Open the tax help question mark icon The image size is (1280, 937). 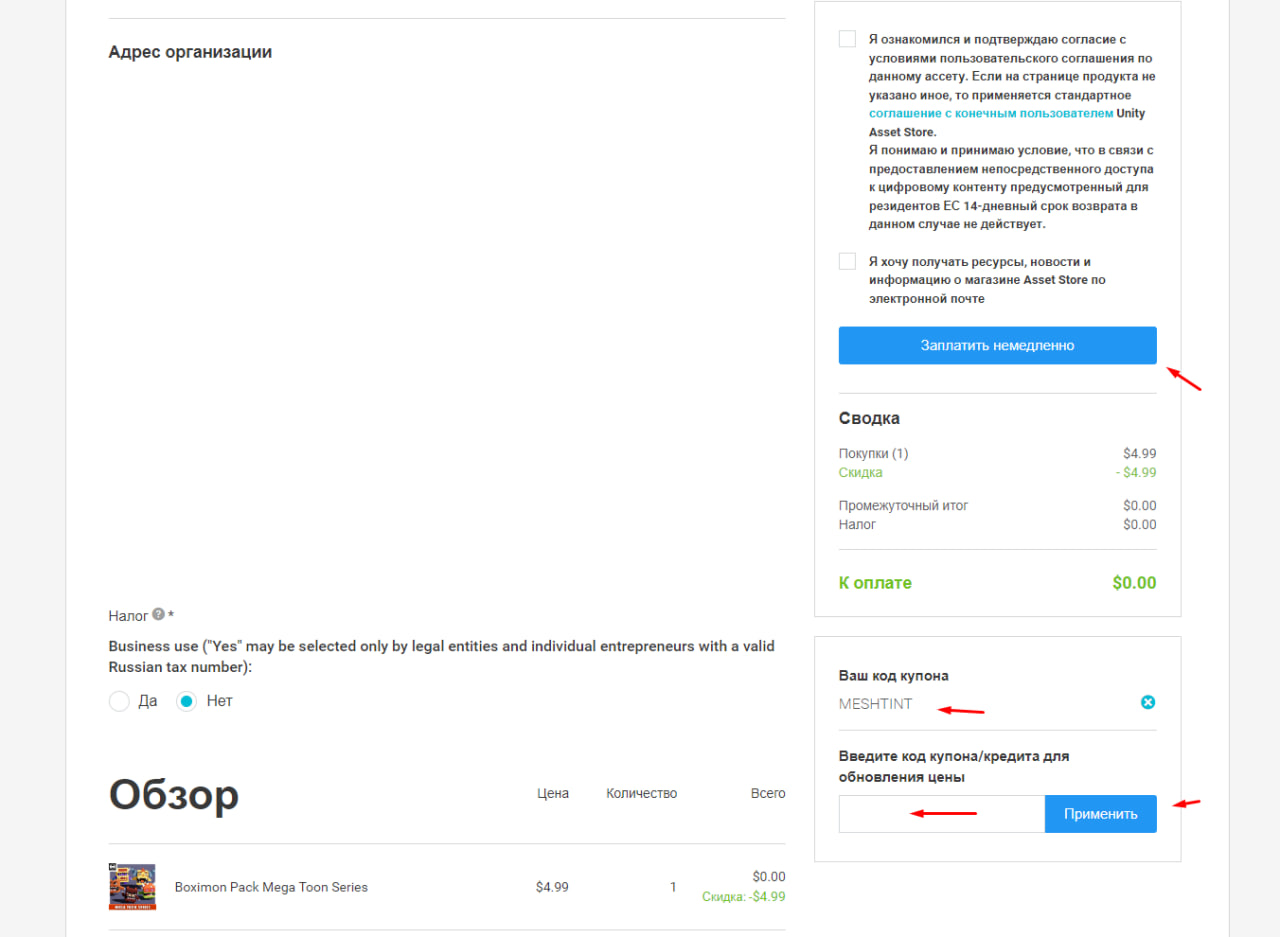[158, 615]
